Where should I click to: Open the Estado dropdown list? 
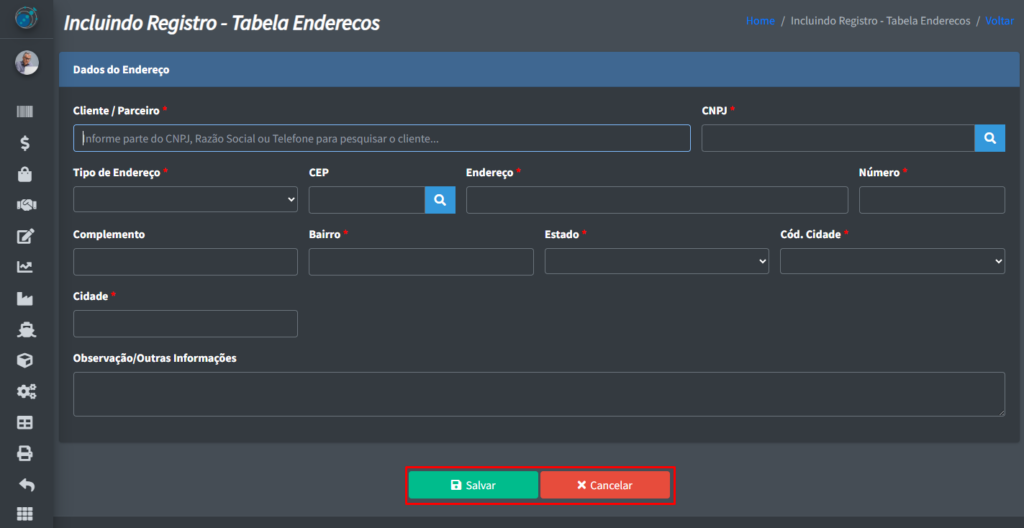[x=656, y=262]
